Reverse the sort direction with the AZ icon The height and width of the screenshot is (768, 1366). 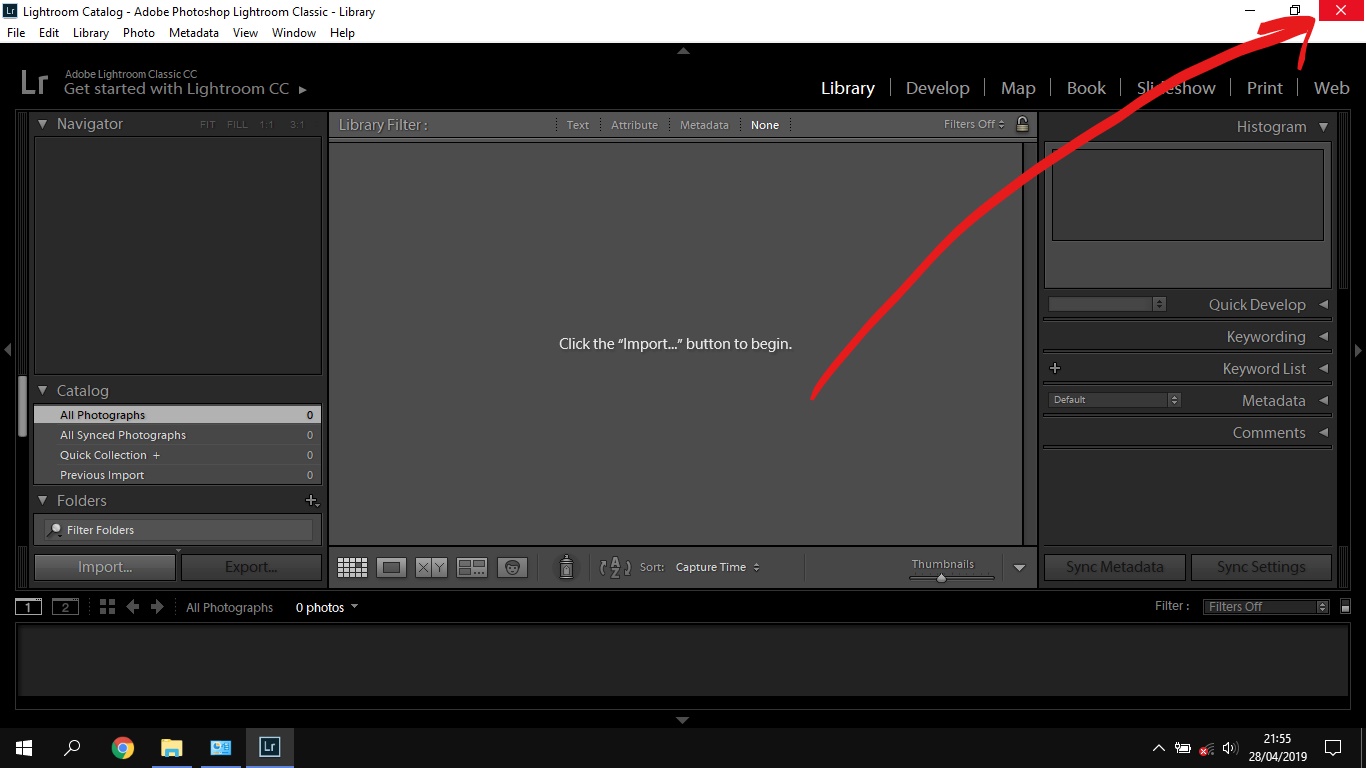point(615,567)
